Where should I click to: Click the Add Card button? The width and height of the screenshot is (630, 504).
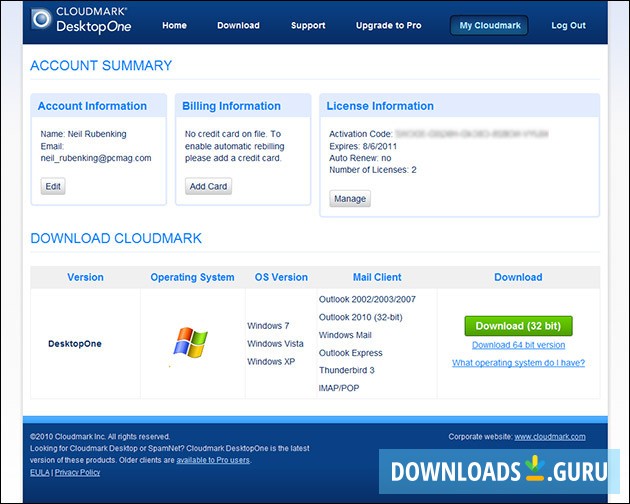(208, 186)
